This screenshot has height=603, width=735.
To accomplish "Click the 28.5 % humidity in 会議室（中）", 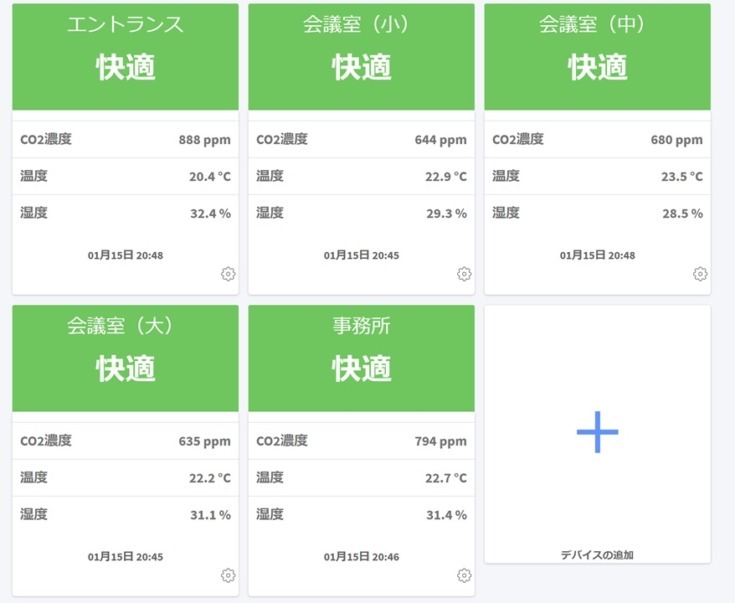I will tap(681, 213).
